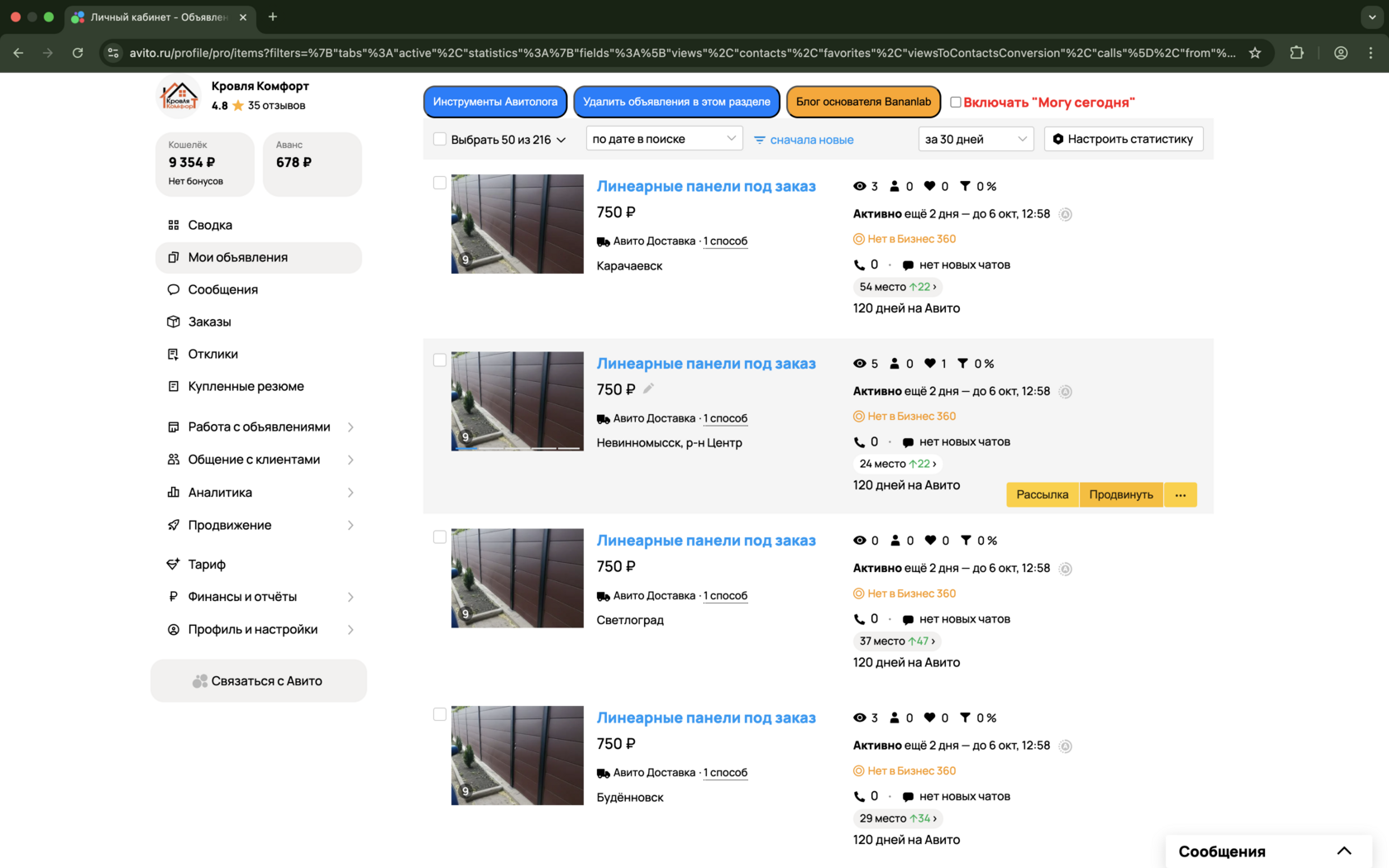Viewport: 1389px width, 868px height.
Task: Click the sort lines icon beside сначала новые
Action: tap(760, 140)
